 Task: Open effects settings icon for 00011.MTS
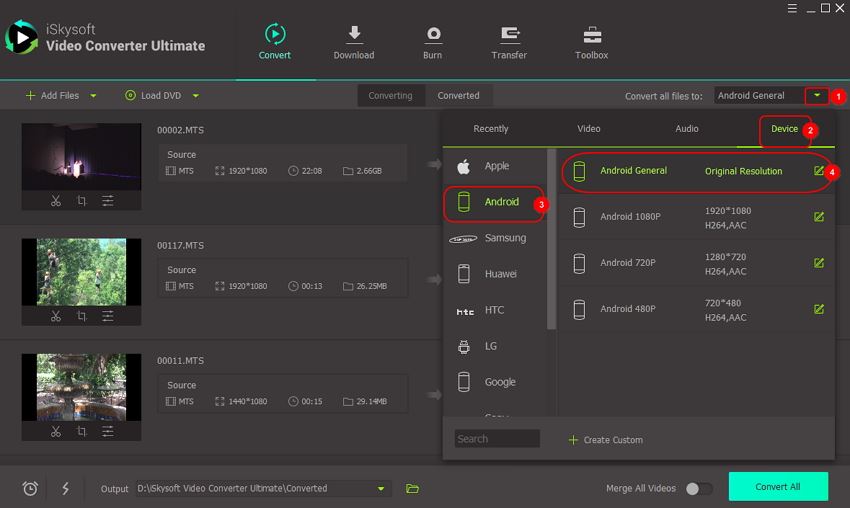(108, 432)
